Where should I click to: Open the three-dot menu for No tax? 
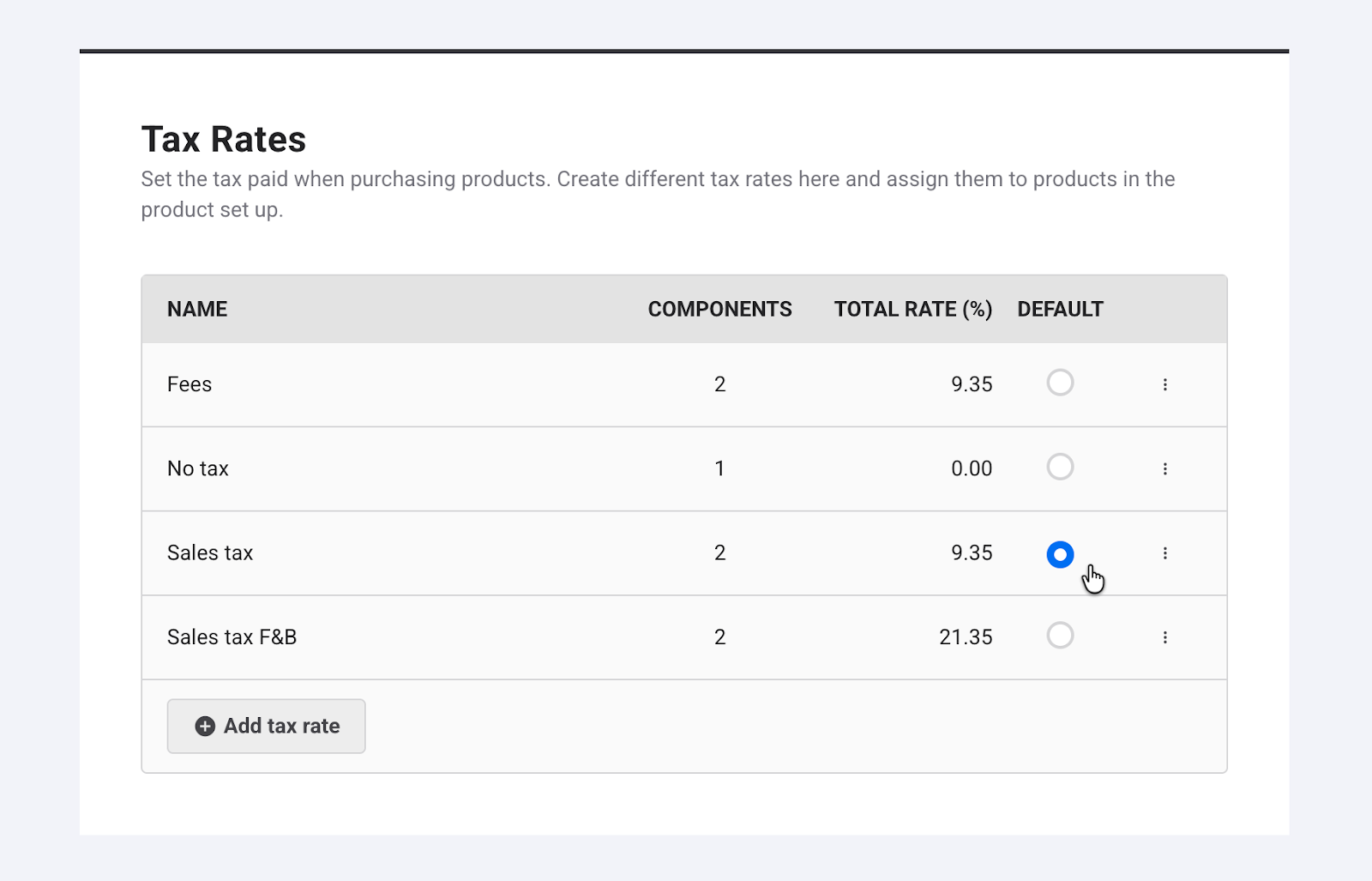(x=1164, y=468)
